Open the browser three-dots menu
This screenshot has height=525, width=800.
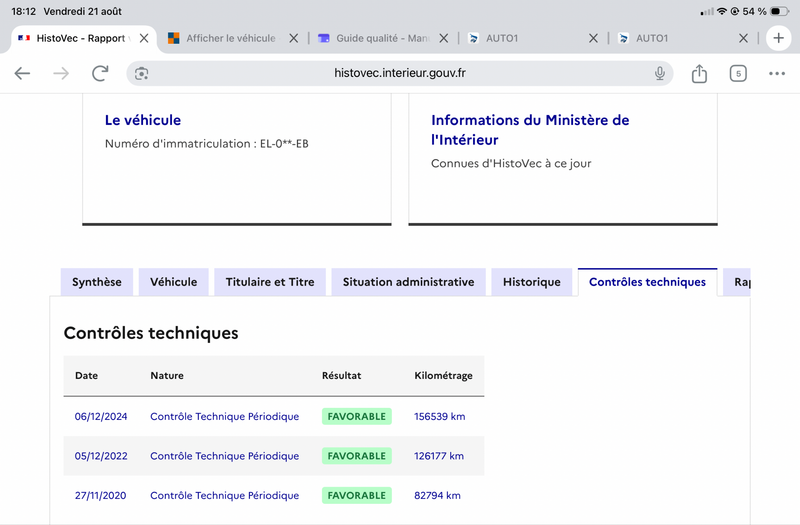777,73
